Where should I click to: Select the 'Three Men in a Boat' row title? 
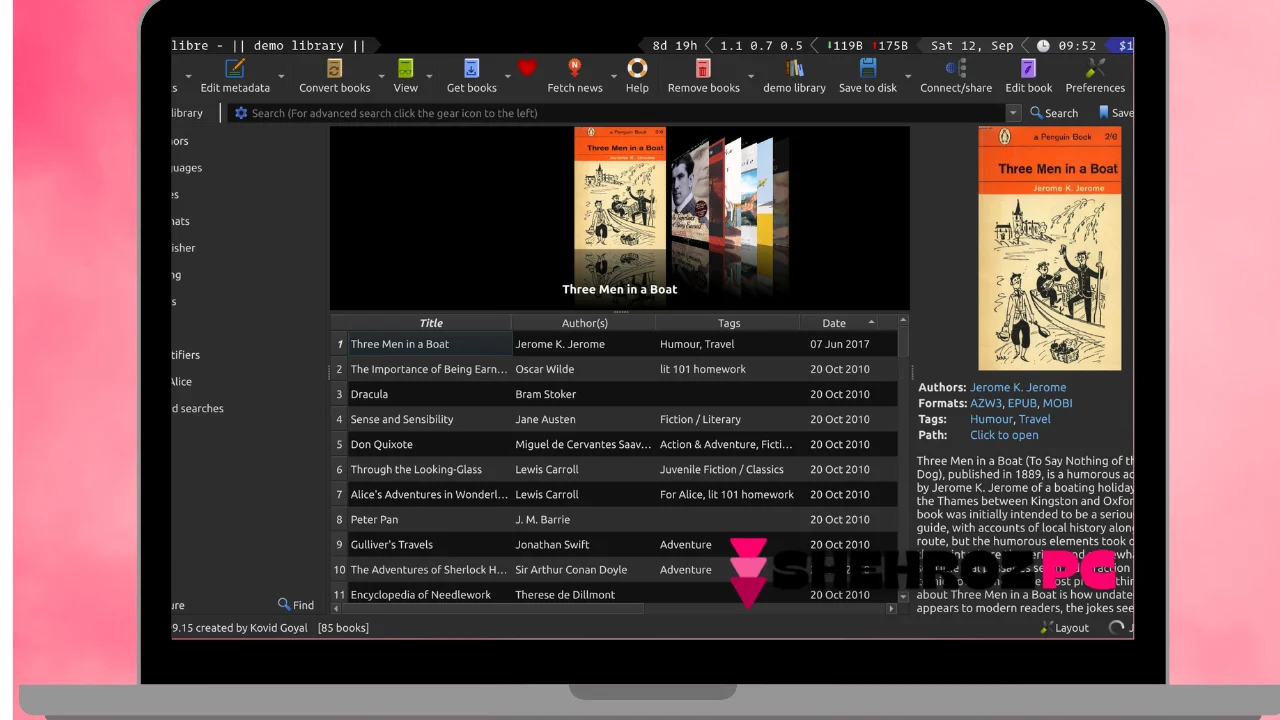pyautogui.click(x=399, y=344)
